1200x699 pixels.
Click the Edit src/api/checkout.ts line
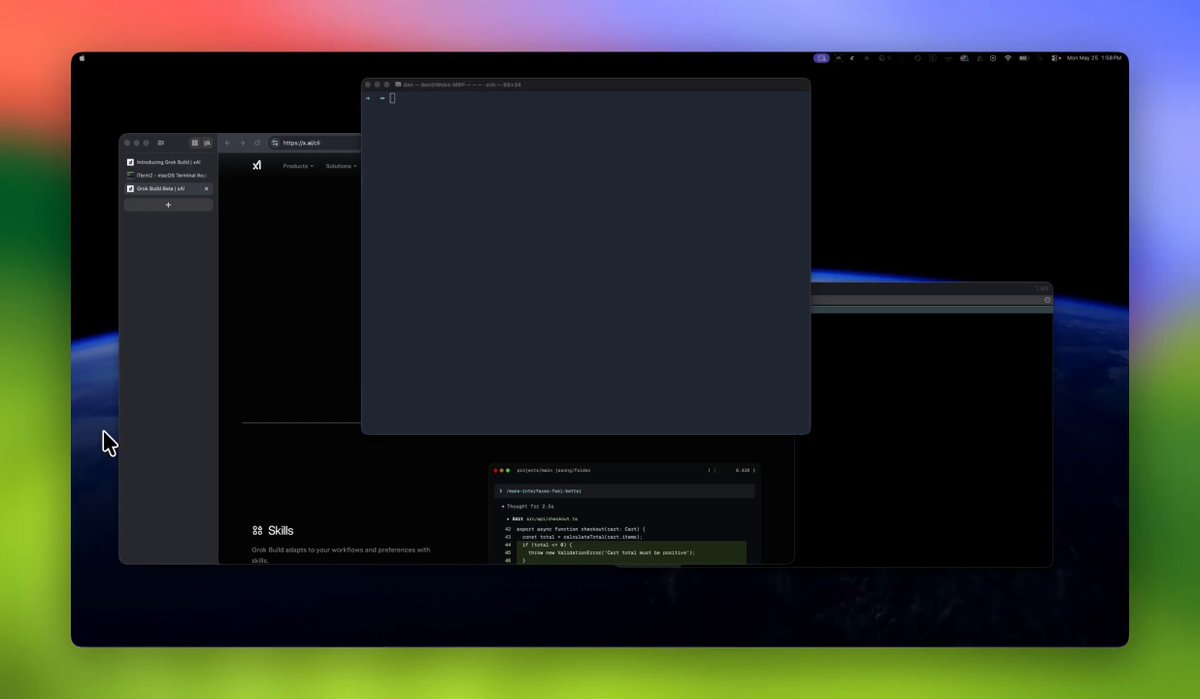[541, 519]
